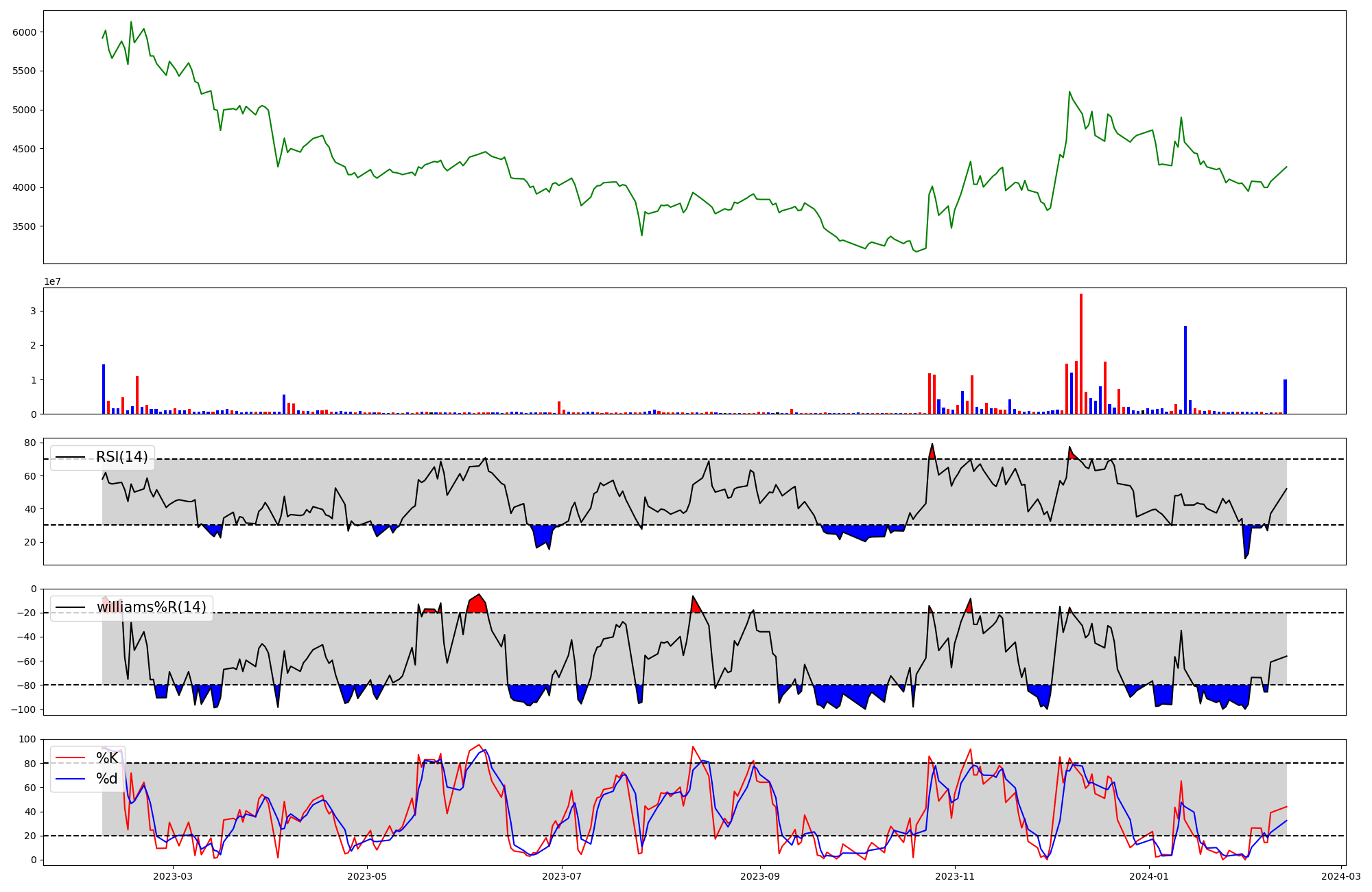
Task: Click the RSI(14) legend label
Action: (121, 457)
